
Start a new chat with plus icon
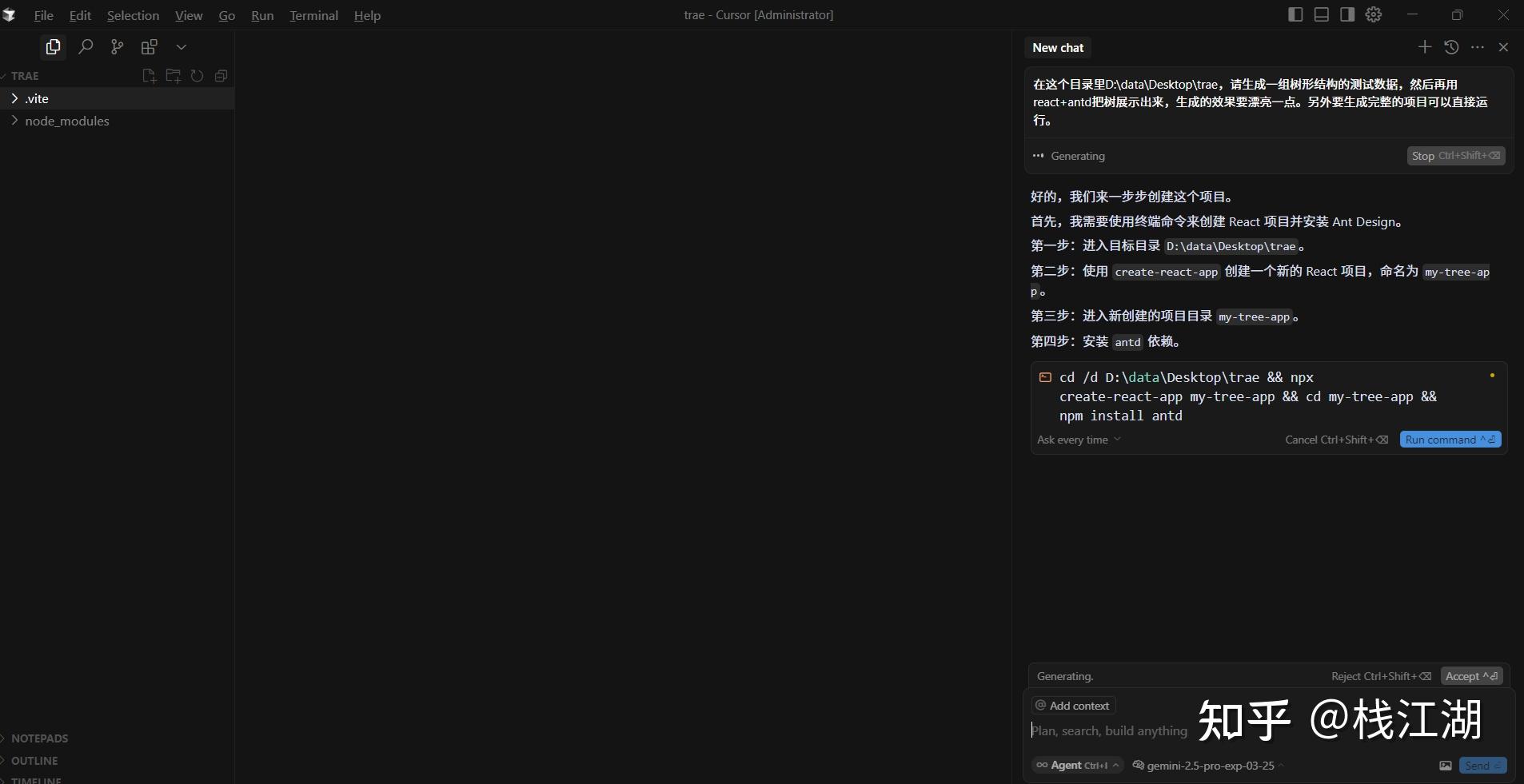point(1425,47)
